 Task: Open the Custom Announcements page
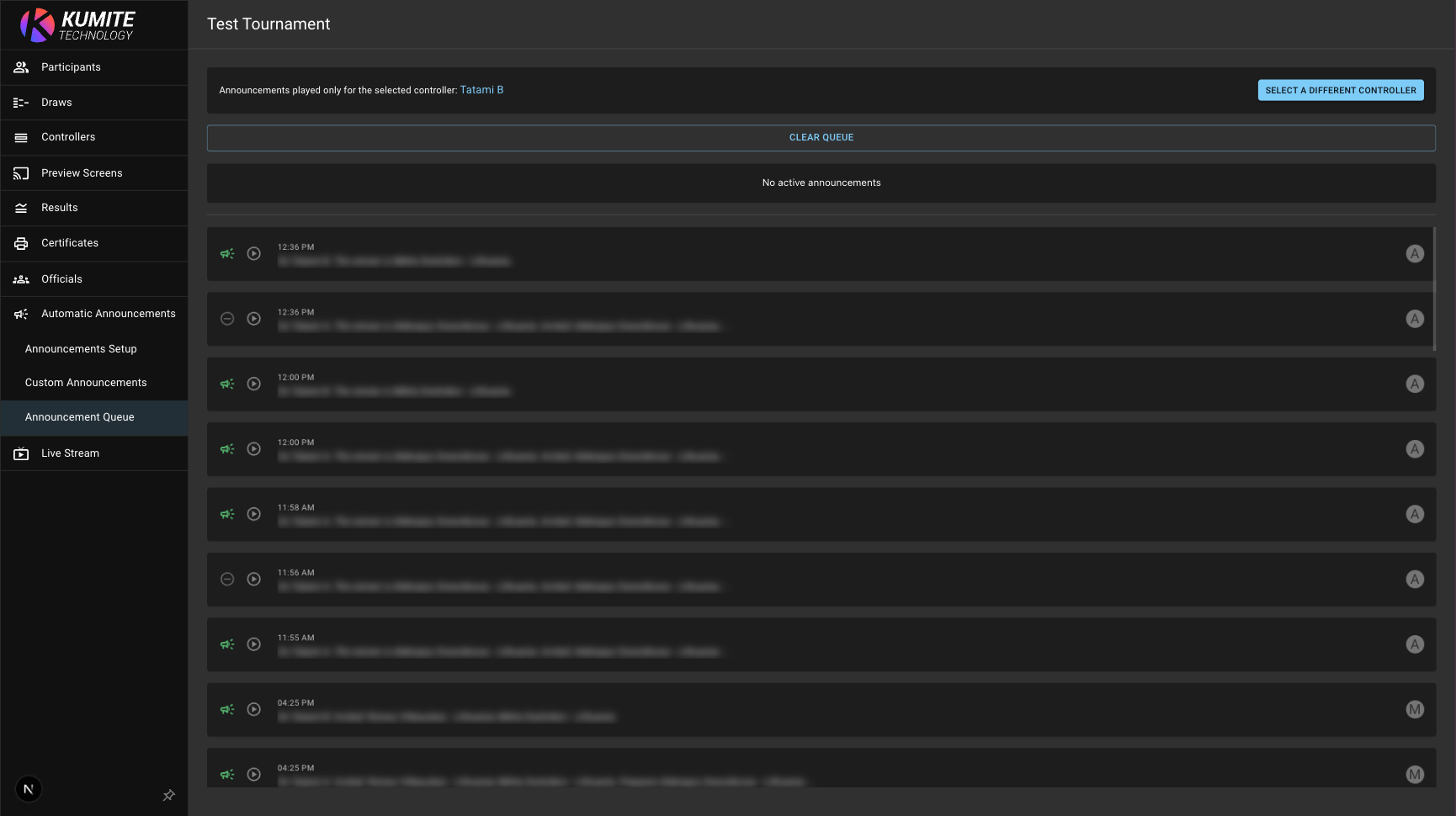[86, 383]
